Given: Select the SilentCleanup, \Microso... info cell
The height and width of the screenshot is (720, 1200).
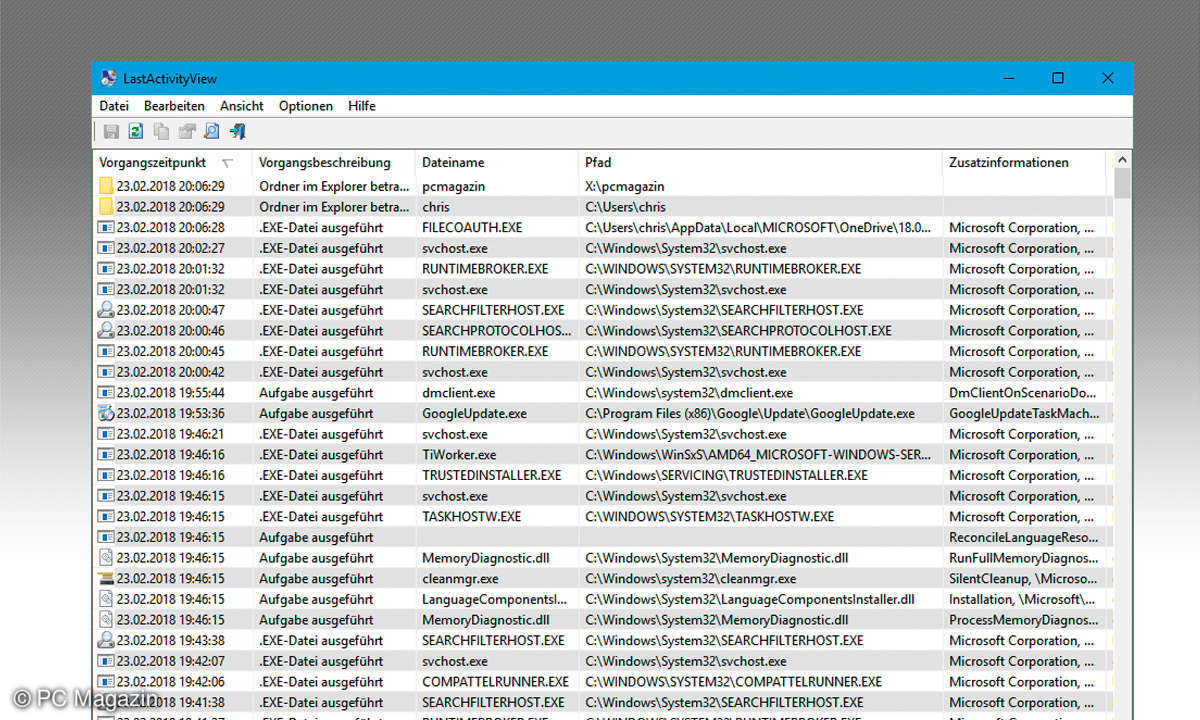Looking at the screenshot, I should [1023, 579].
